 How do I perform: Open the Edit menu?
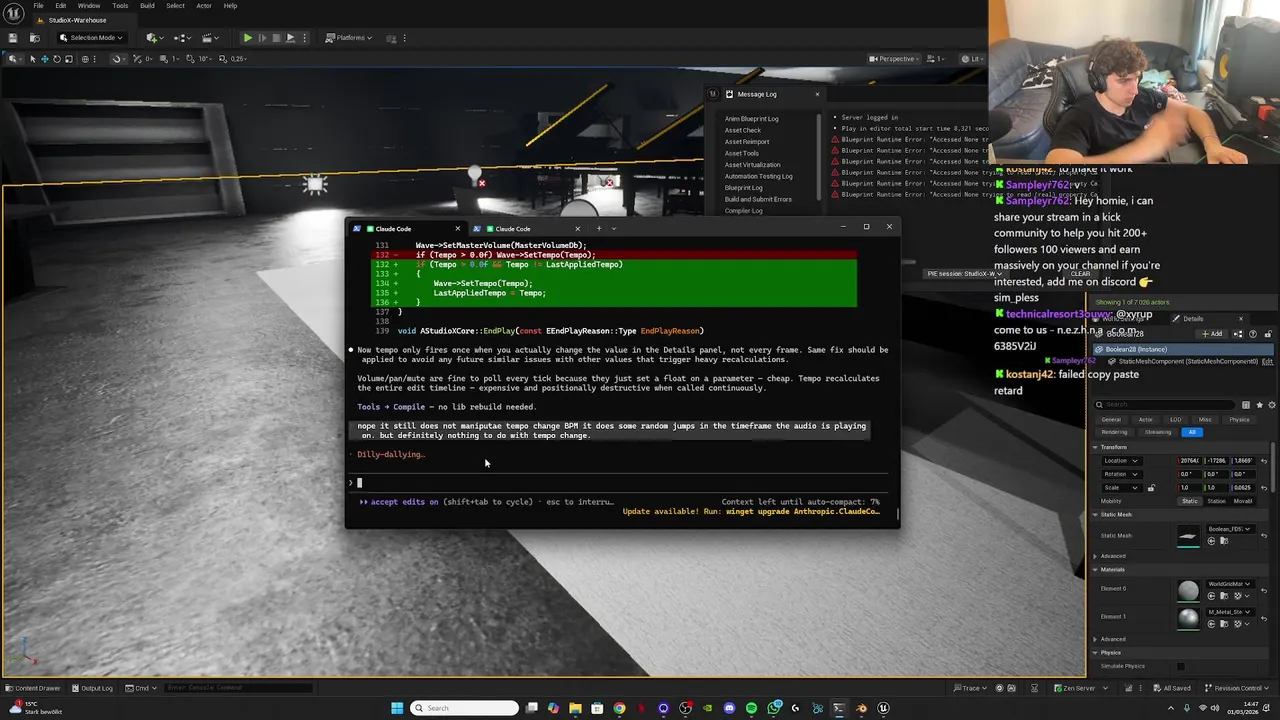60,6
